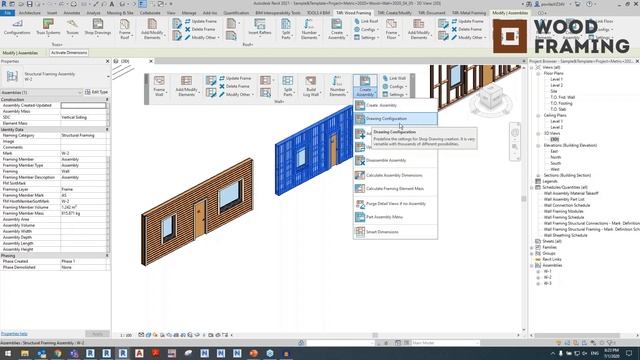This screenshot has height=360, width=640.
Task: Open the Shop Drawings tool
Action: 98,27
